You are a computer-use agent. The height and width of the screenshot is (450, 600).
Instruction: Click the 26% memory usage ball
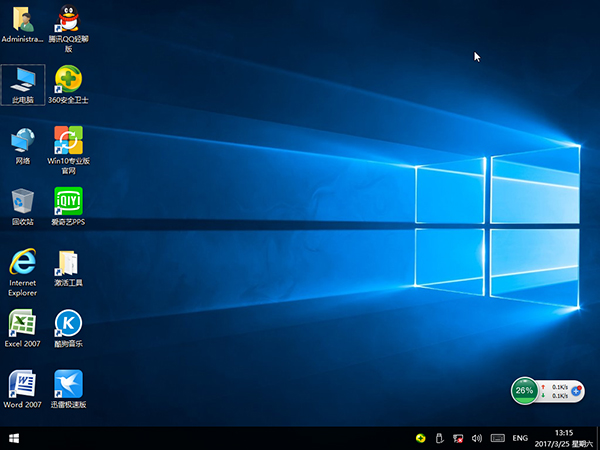click(x=523, y=390)
